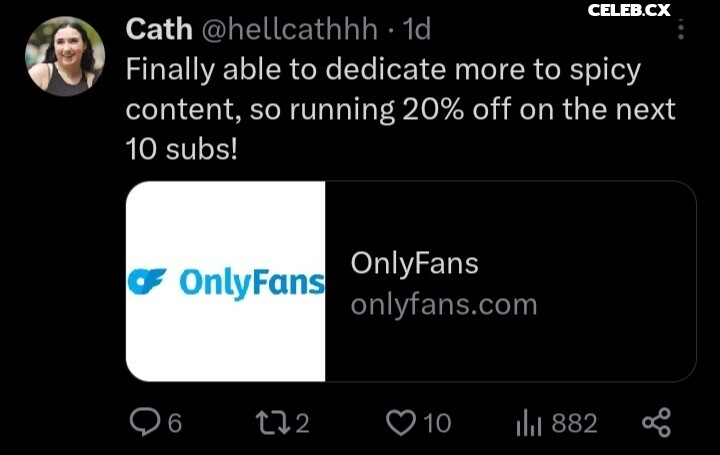Click the onlyfans.com domain text
The width and height of the screenshot is (720, 455).
[443, 304]
